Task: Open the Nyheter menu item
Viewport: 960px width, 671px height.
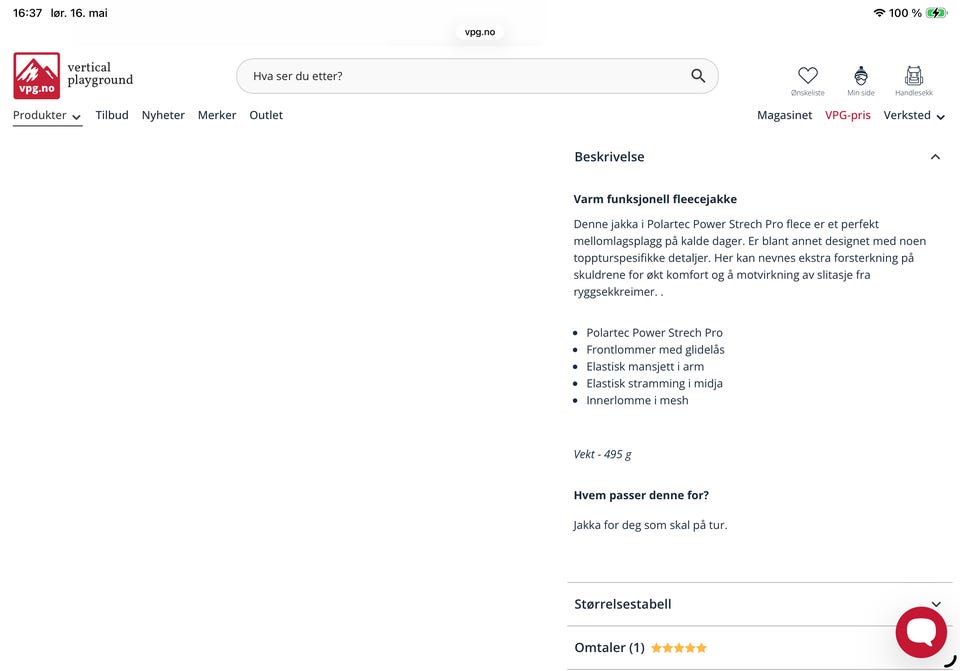Action: pos(163,115)
